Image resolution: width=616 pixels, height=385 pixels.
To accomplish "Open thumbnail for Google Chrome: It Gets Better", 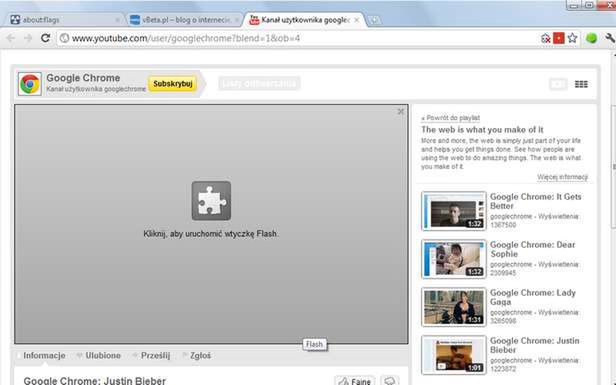I will click(x=454, y=211).
